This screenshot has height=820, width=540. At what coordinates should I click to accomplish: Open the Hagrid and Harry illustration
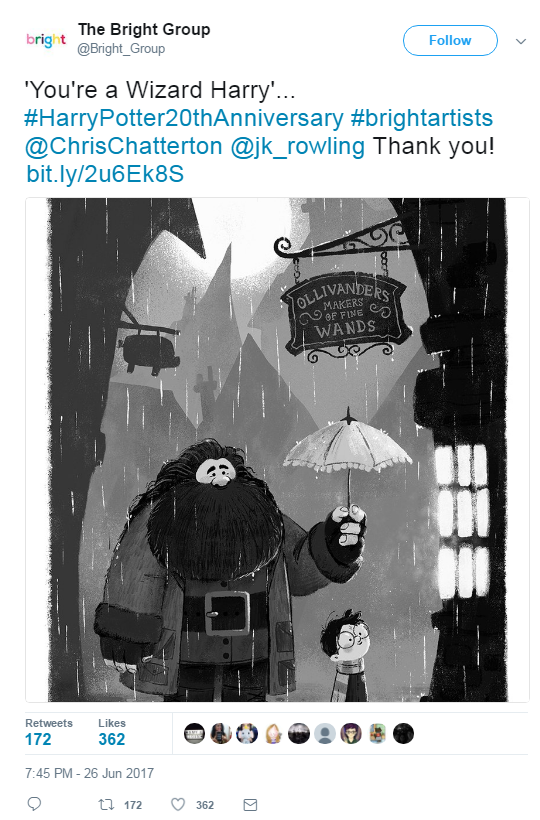(278, 450)
